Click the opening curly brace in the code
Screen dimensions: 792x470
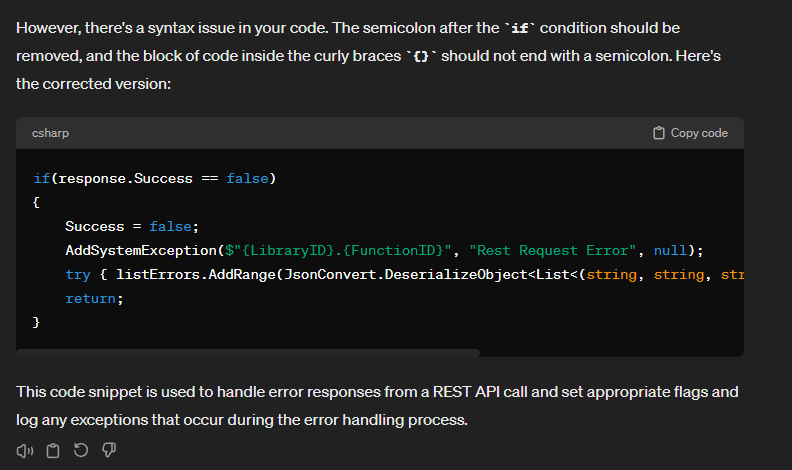(x=37, y=202)
